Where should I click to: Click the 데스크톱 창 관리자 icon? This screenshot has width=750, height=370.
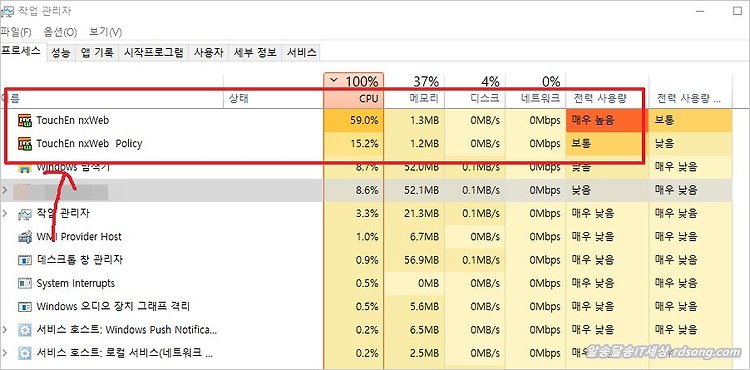point(24,260)
